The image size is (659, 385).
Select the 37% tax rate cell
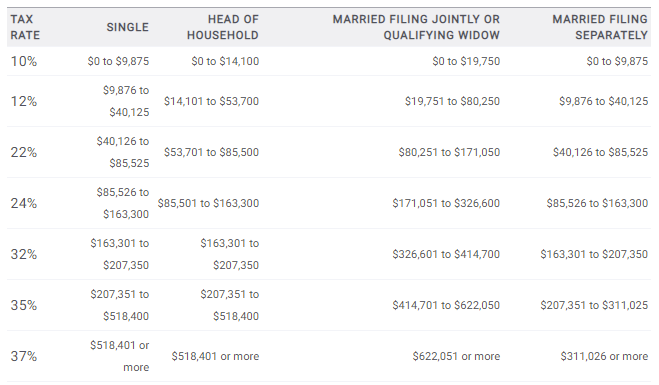[24, 356]
